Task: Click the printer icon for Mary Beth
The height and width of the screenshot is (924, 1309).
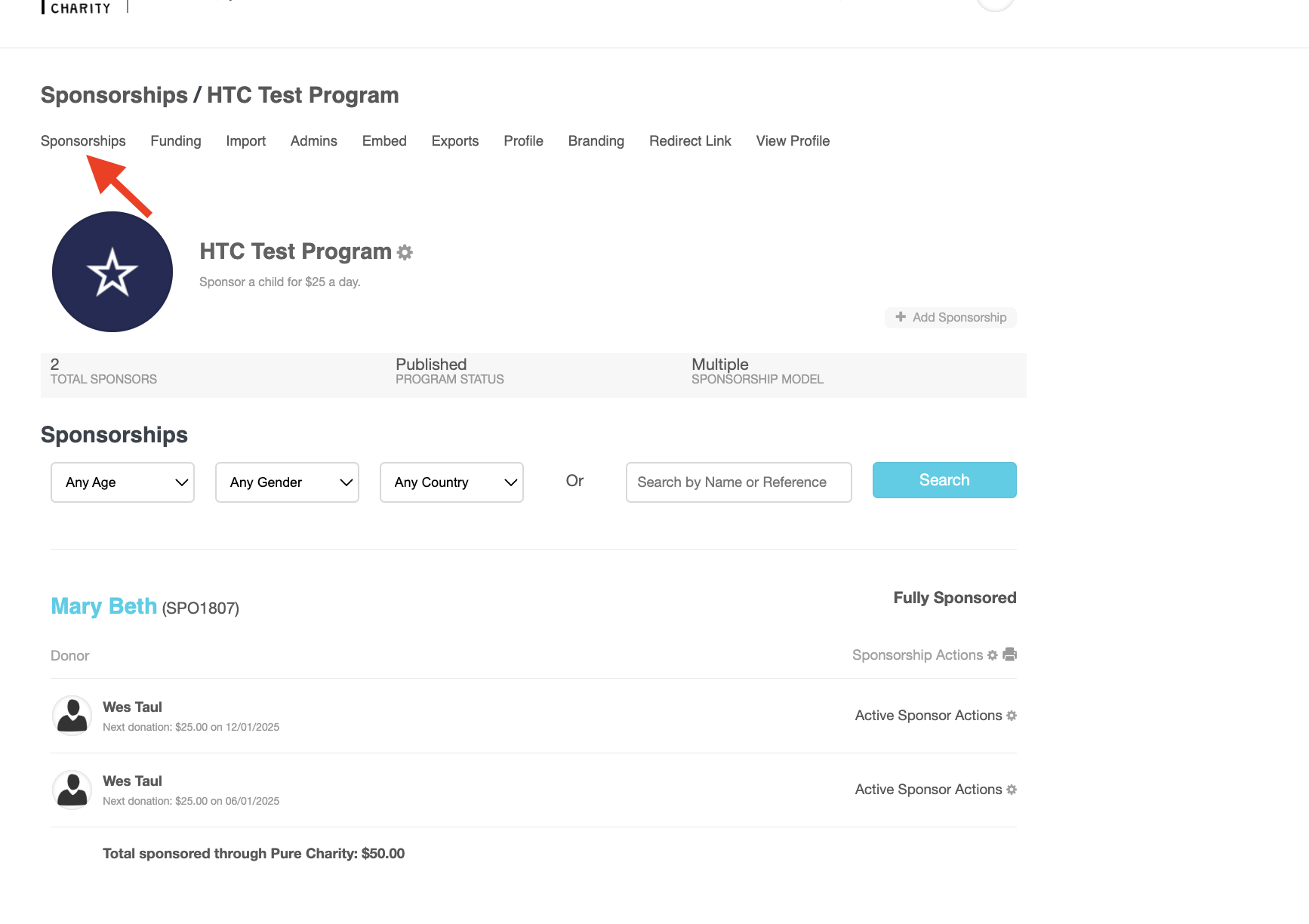Action: coord(1009,654)
